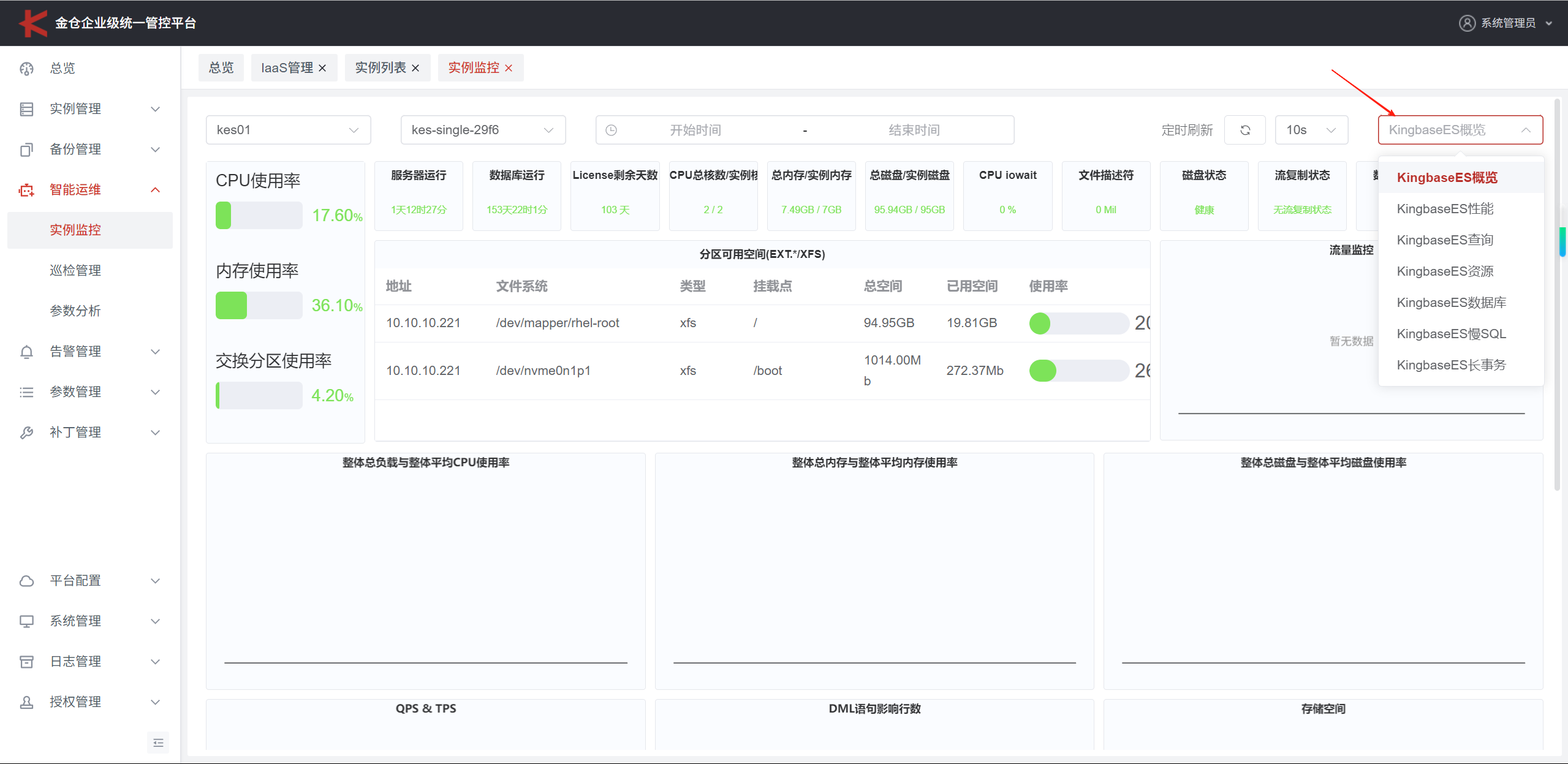This screenshot has height=764, width=1568.
Task: Click the 总览 dashboard icon in sidebar
Action: (26, 69)
